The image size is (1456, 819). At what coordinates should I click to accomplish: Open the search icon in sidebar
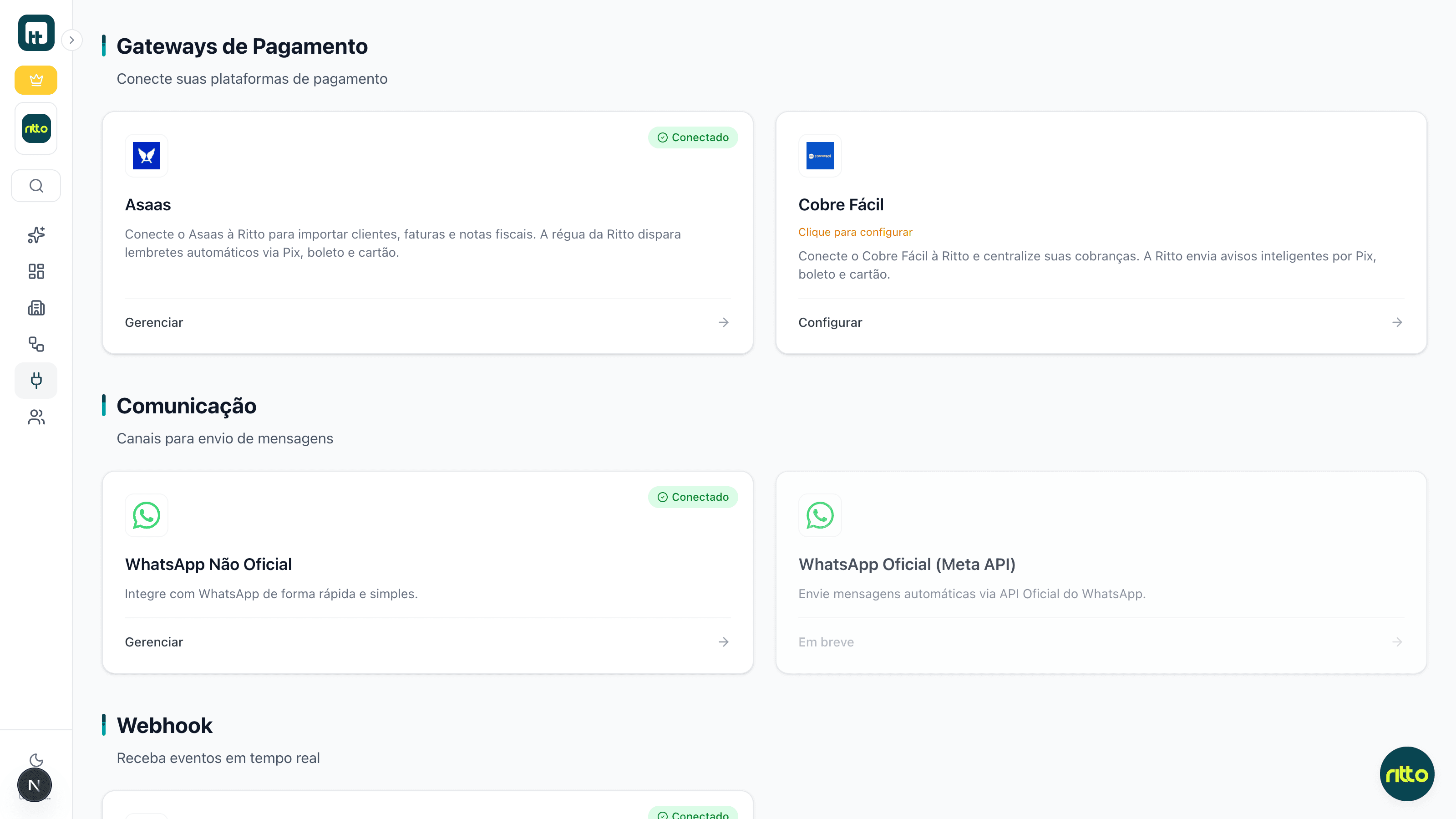(36, 185)
